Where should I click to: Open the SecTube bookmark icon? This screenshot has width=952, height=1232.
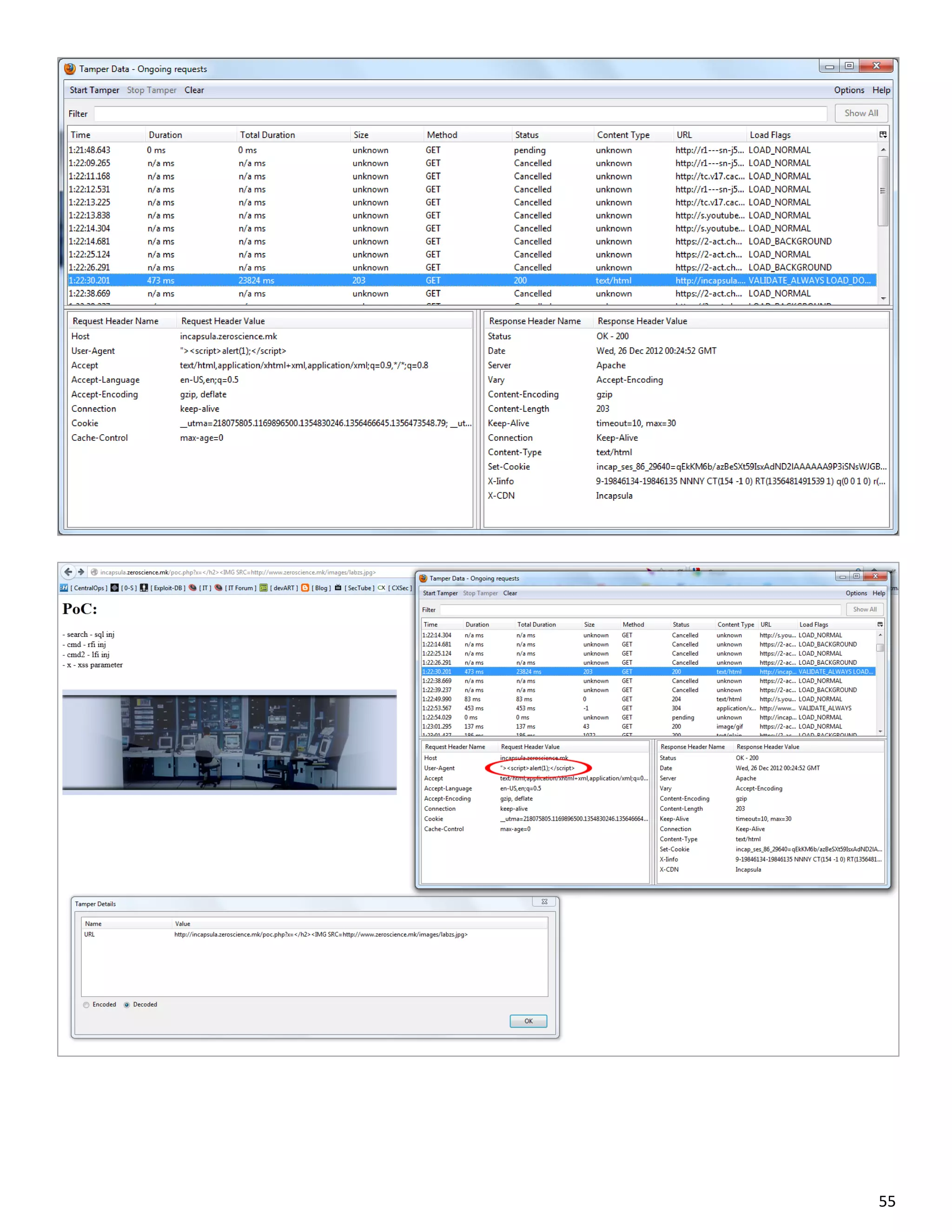point(338,588)
